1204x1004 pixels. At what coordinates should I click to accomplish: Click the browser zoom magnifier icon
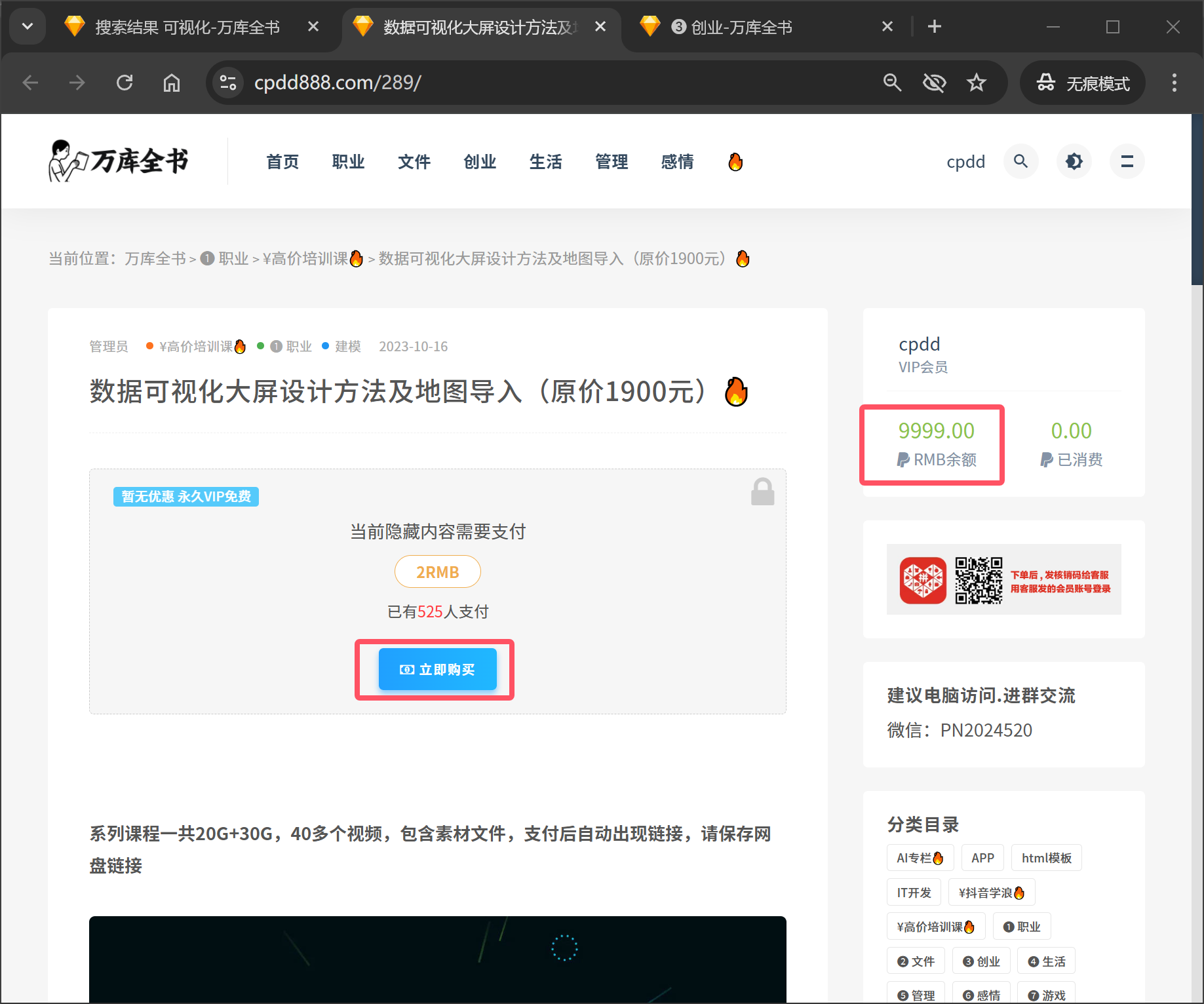pyautogui.click(x=892, y=83)
